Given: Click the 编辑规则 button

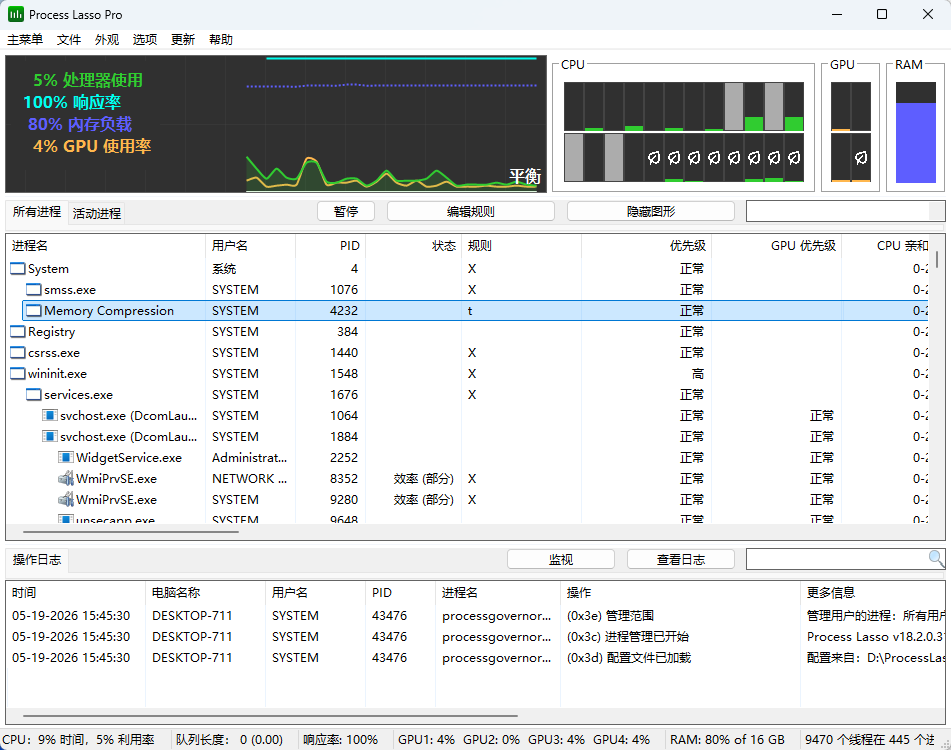Looking at the screenshot, I should [x=471, y=211].
